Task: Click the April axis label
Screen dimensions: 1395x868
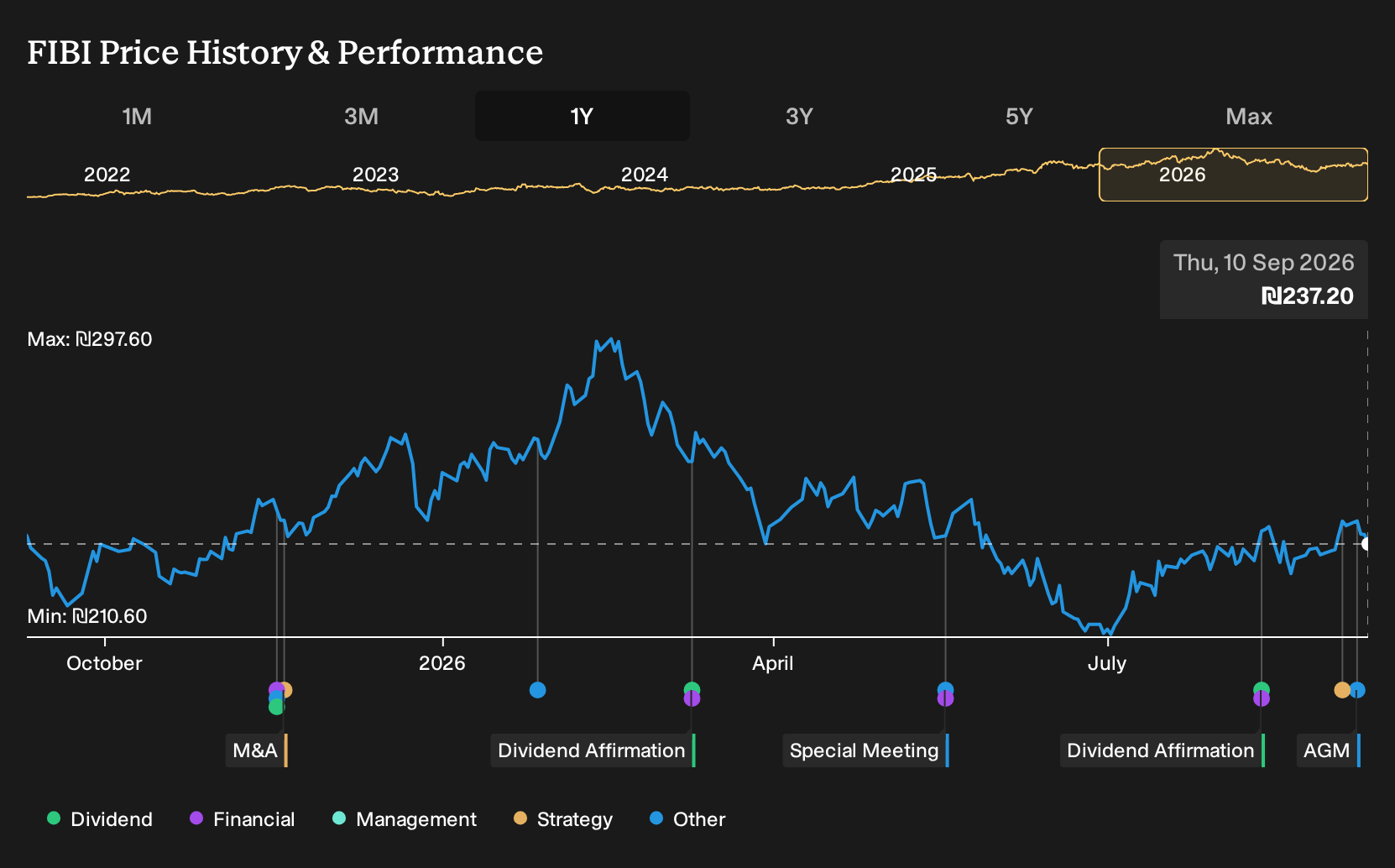Action: (x=773, y=663)
